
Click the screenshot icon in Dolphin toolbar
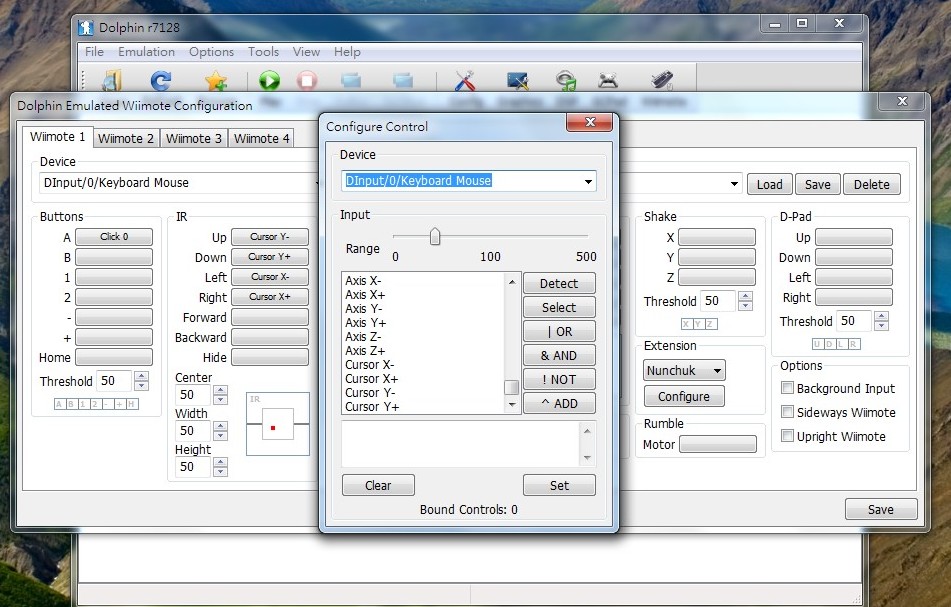click(x=403, y=80)
